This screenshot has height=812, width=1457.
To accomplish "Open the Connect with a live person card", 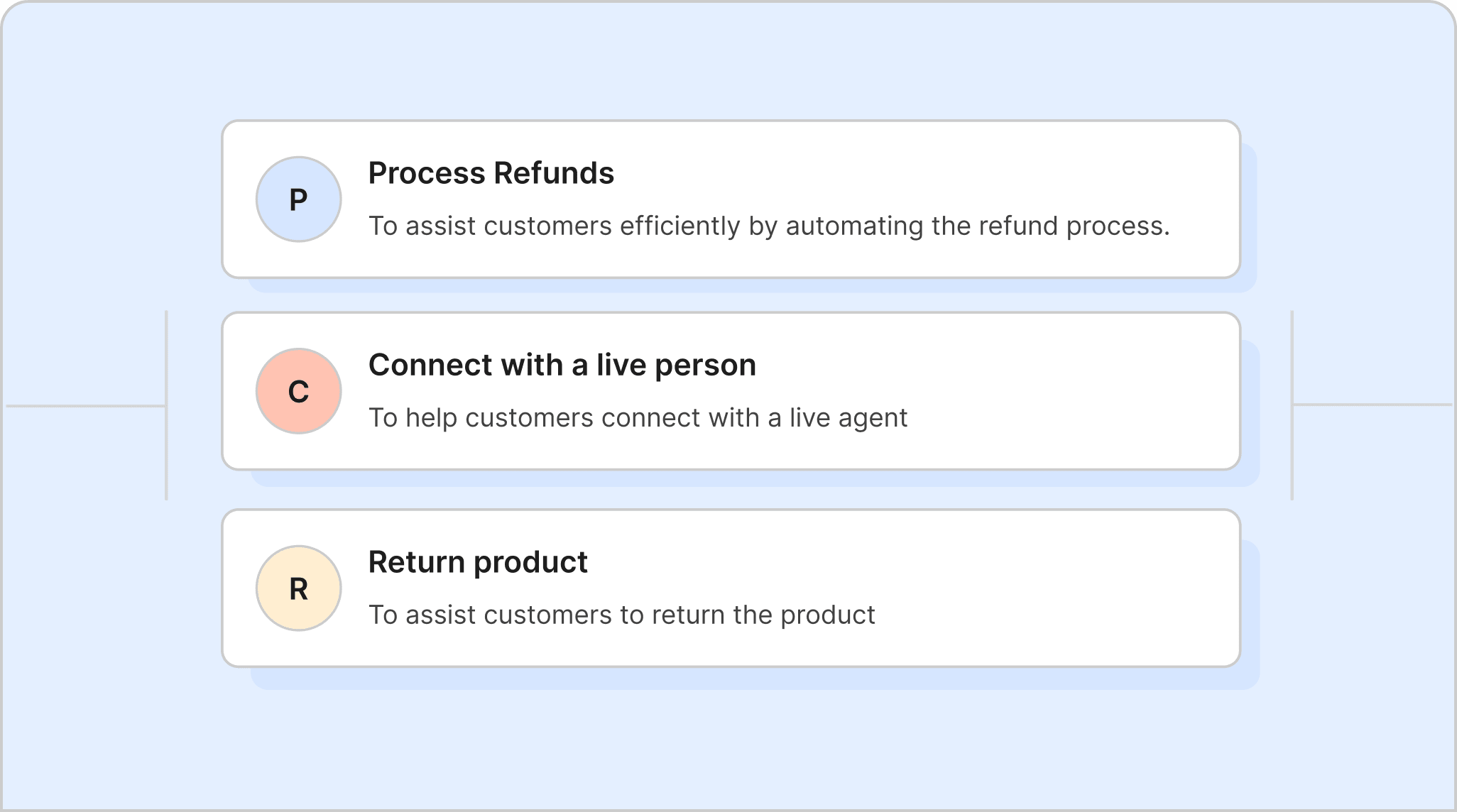I will click(731, 391).
